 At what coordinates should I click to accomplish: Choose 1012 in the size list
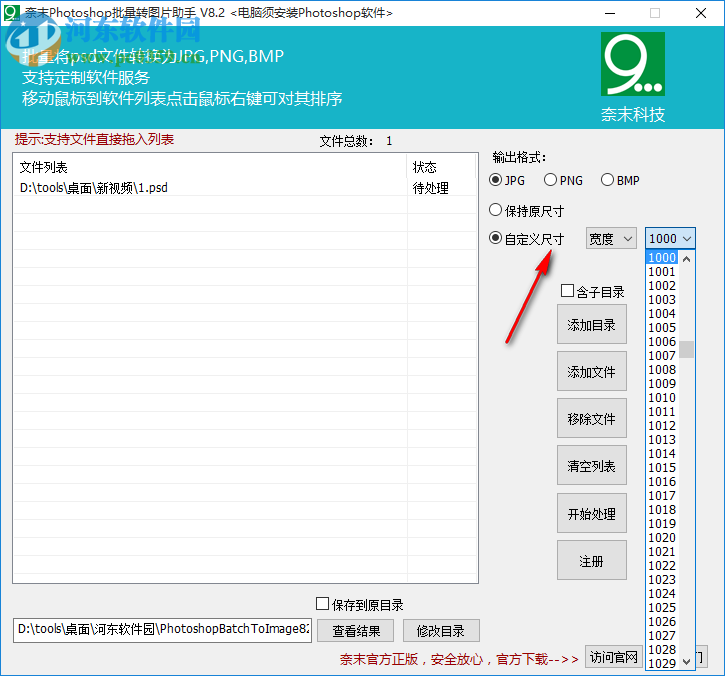[x=662, y=425]
